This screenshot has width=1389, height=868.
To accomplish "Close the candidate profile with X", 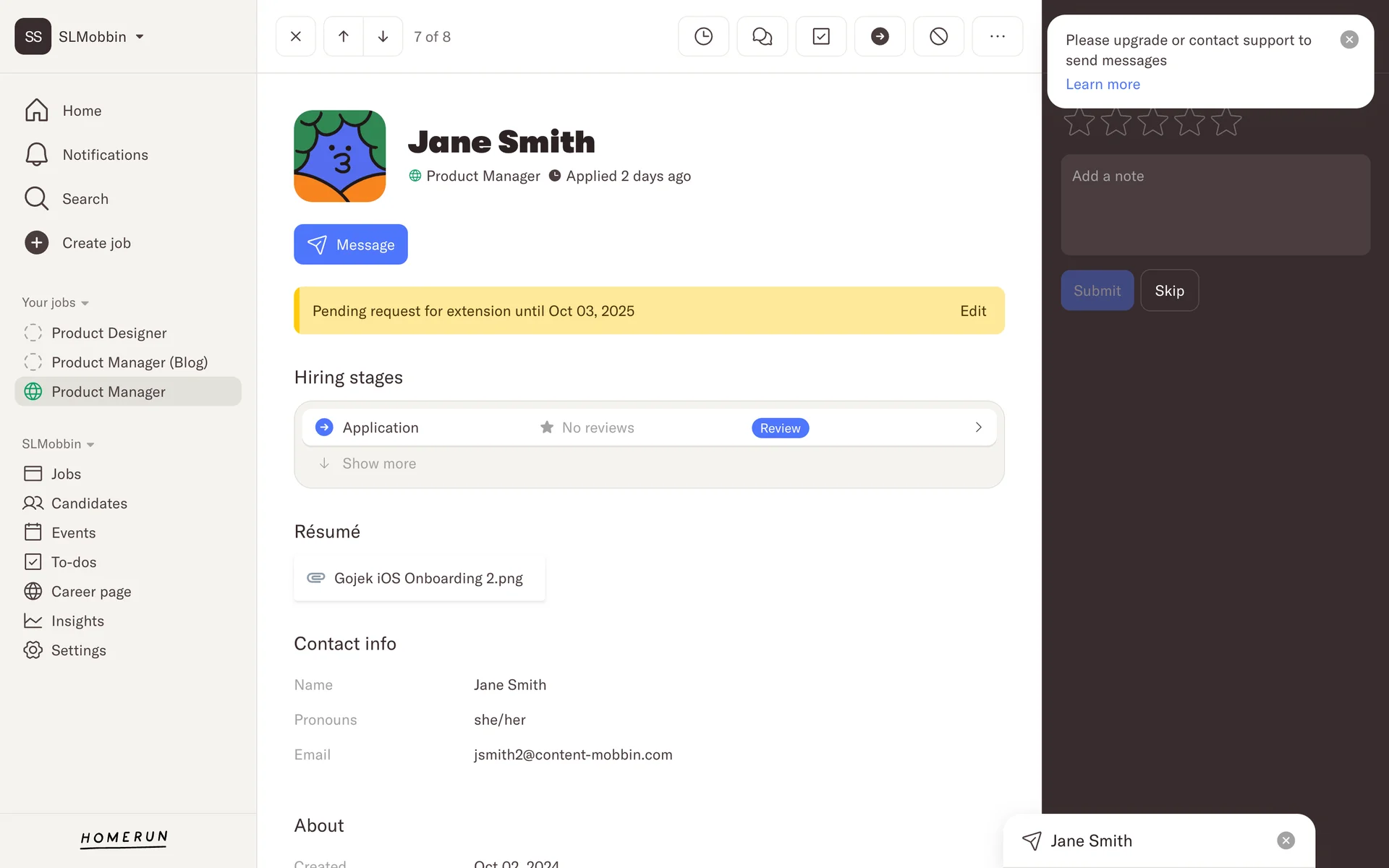I will pyautogui.click(x=296, y=36).
